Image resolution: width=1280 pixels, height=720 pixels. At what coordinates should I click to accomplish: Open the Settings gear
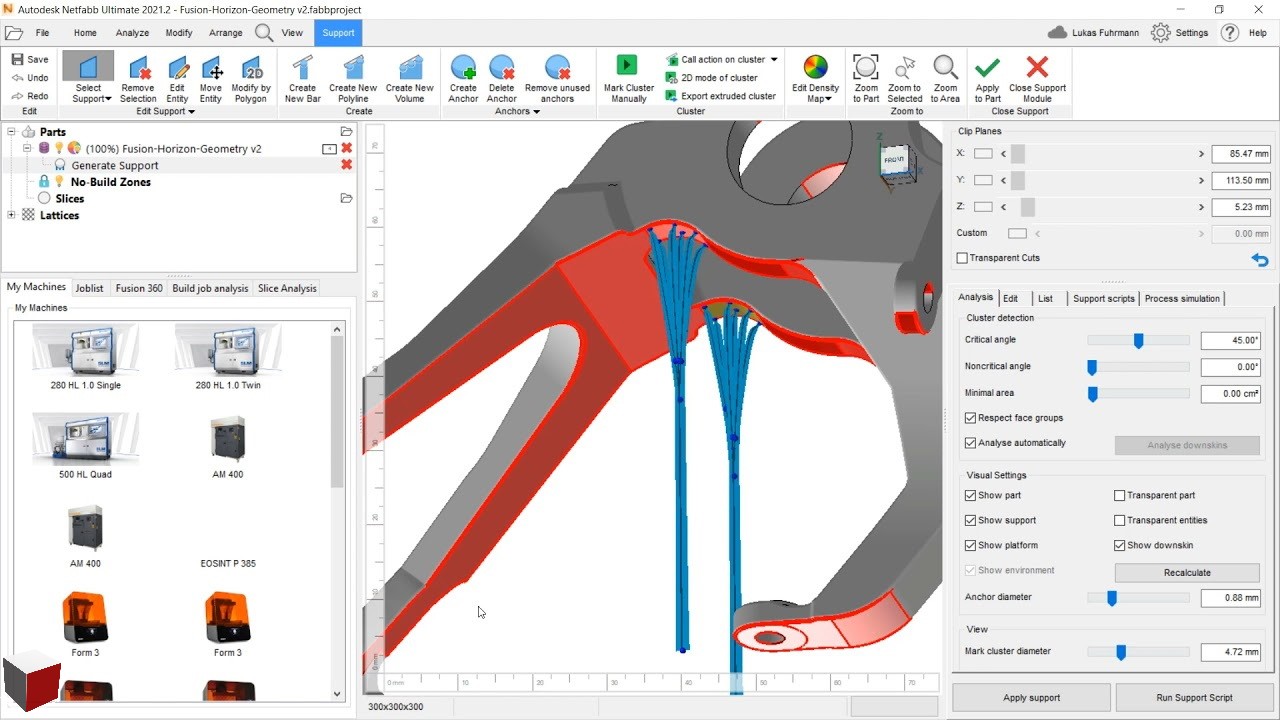1160,33
